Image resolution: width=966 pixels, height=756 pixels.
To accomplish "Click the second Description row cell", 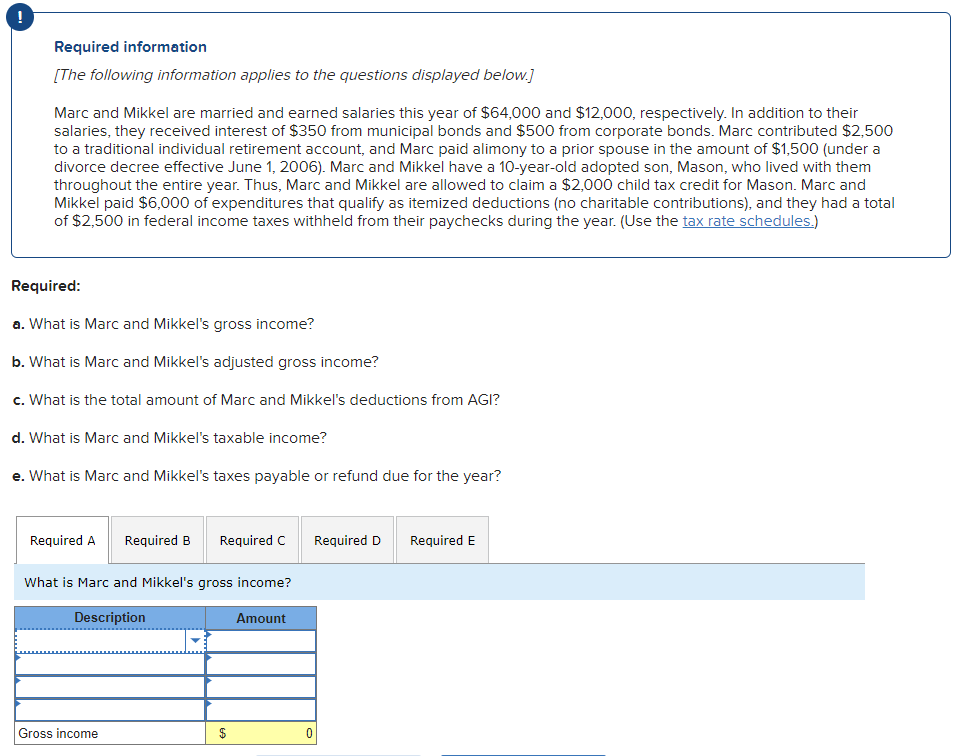I will pyautogui.click(x=110, y=663).
